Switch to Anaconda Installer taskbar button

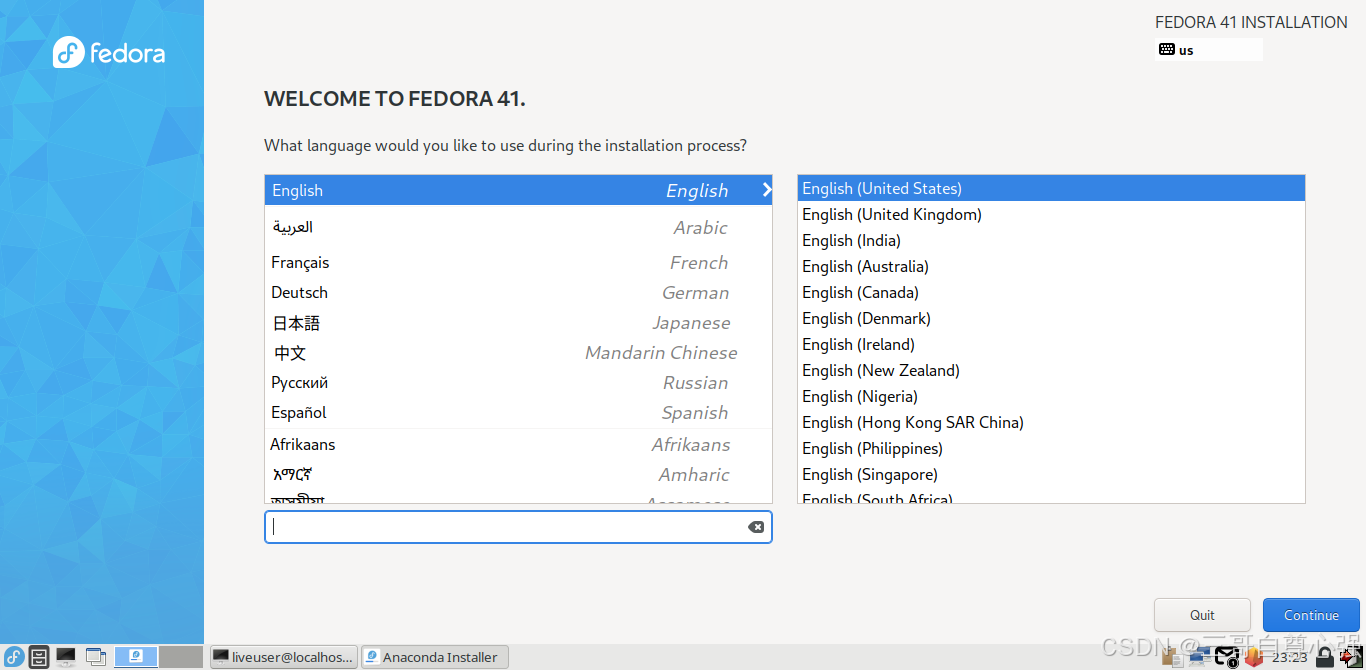(x=434, y=657)
